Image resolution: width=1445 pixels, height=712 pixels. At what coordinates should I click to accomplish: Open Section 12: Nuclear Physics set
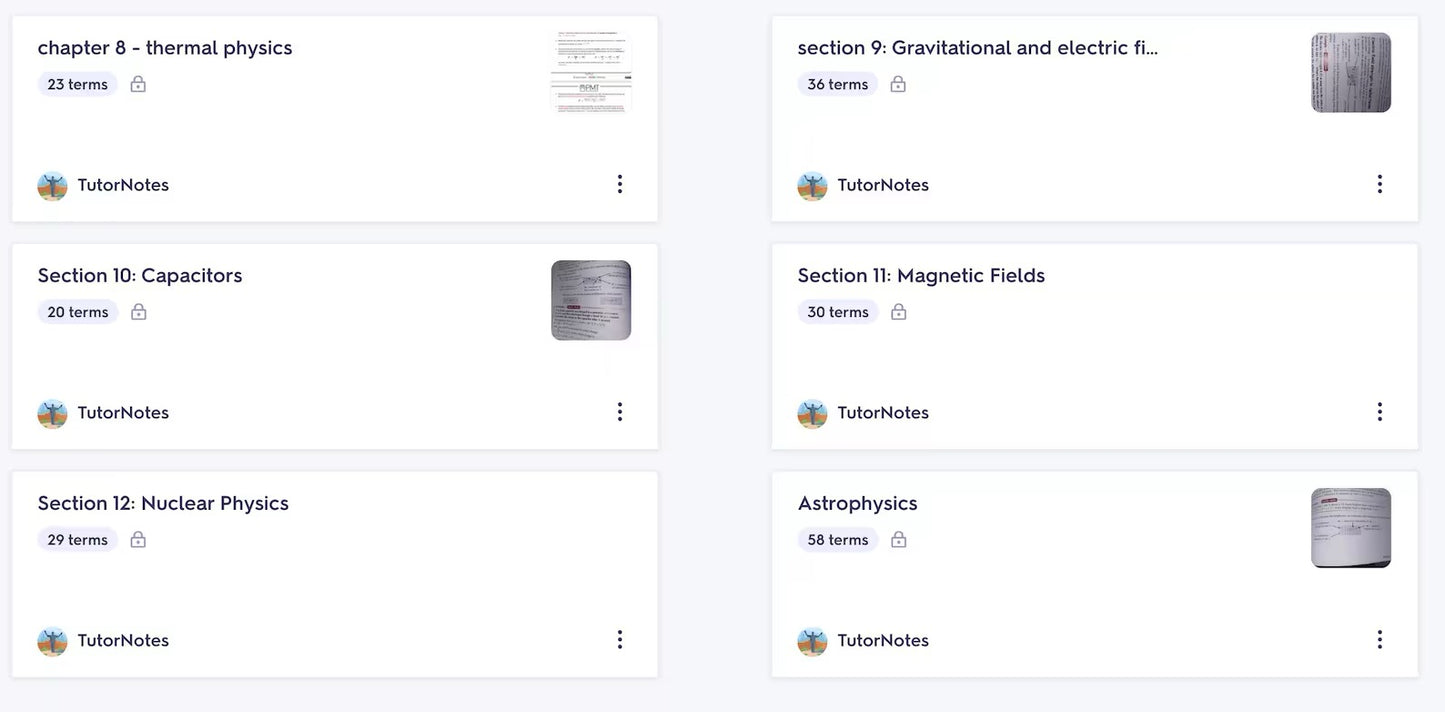click(163, 504)
